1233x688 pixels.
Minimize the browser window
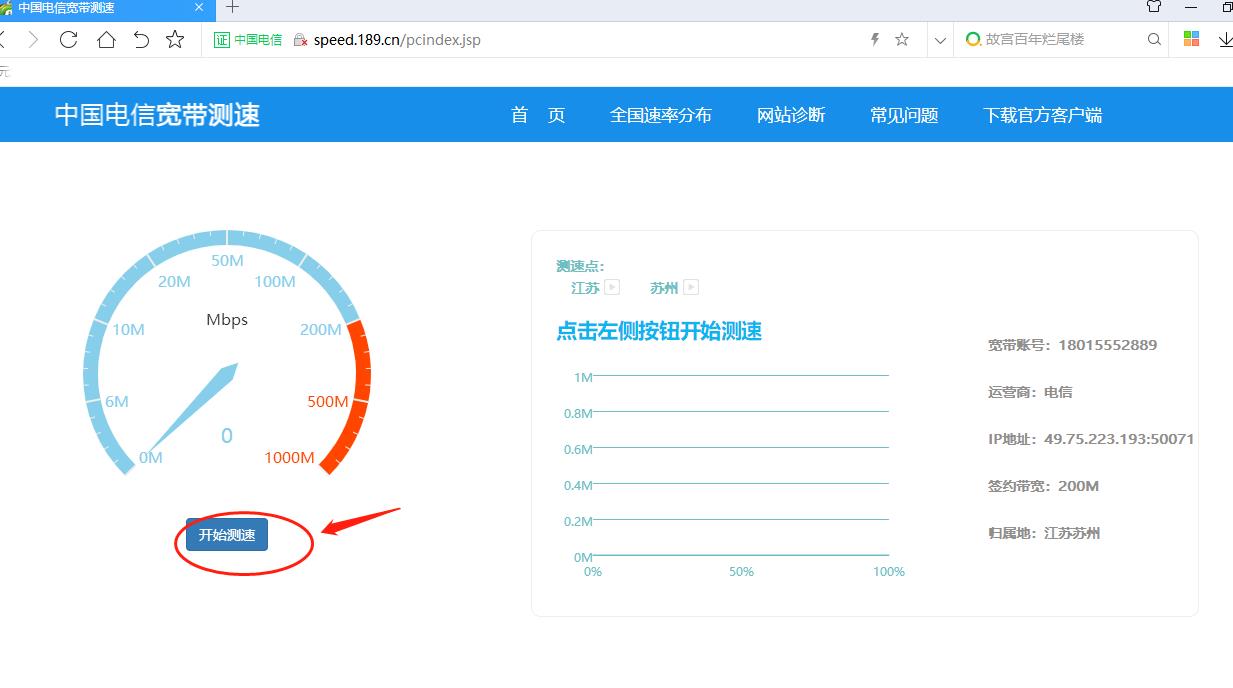coord(1191,7)
